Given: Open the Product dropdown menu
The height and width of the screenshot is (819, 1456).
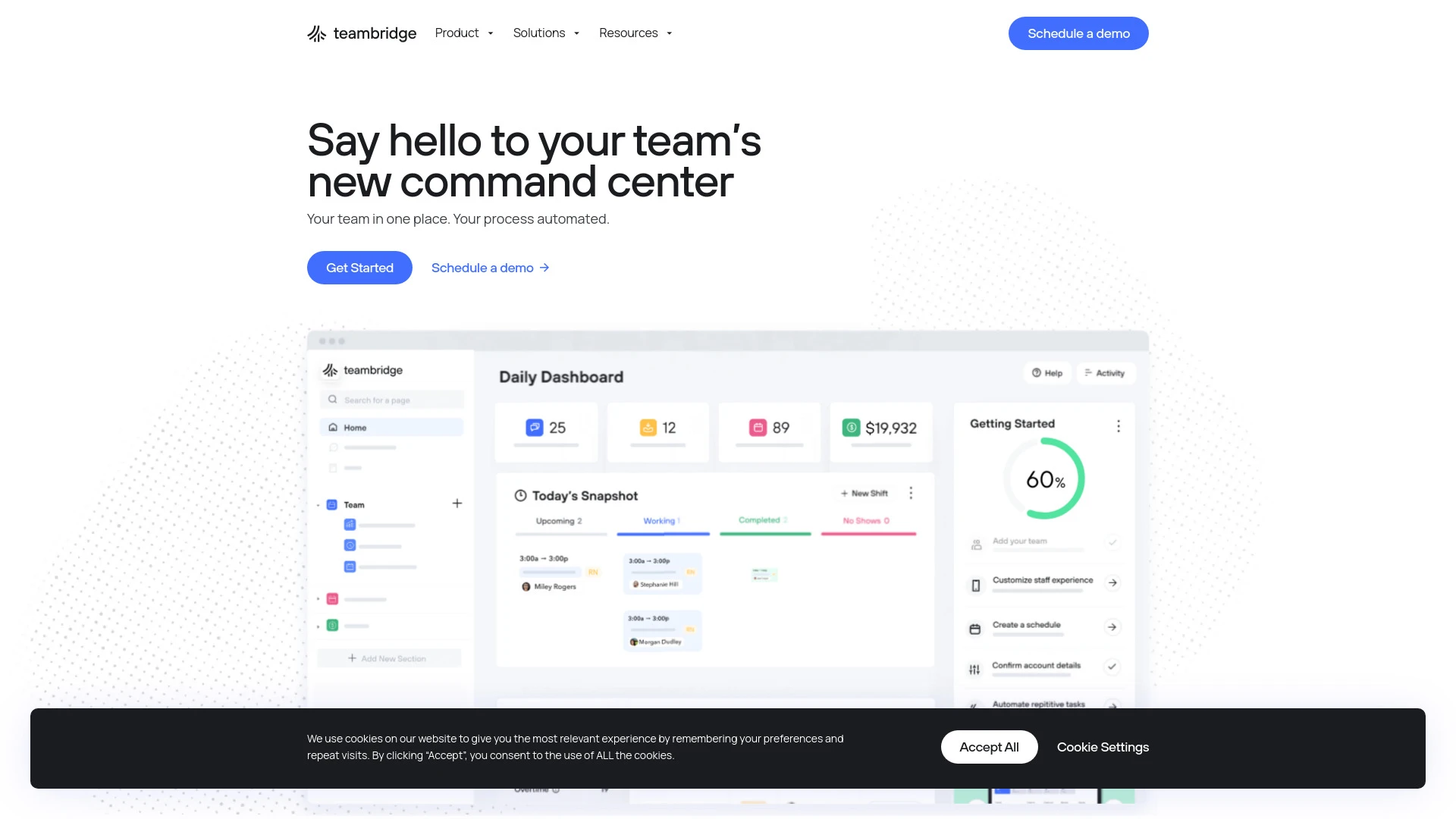Looking at the screenshot, I should click(463, 33).
